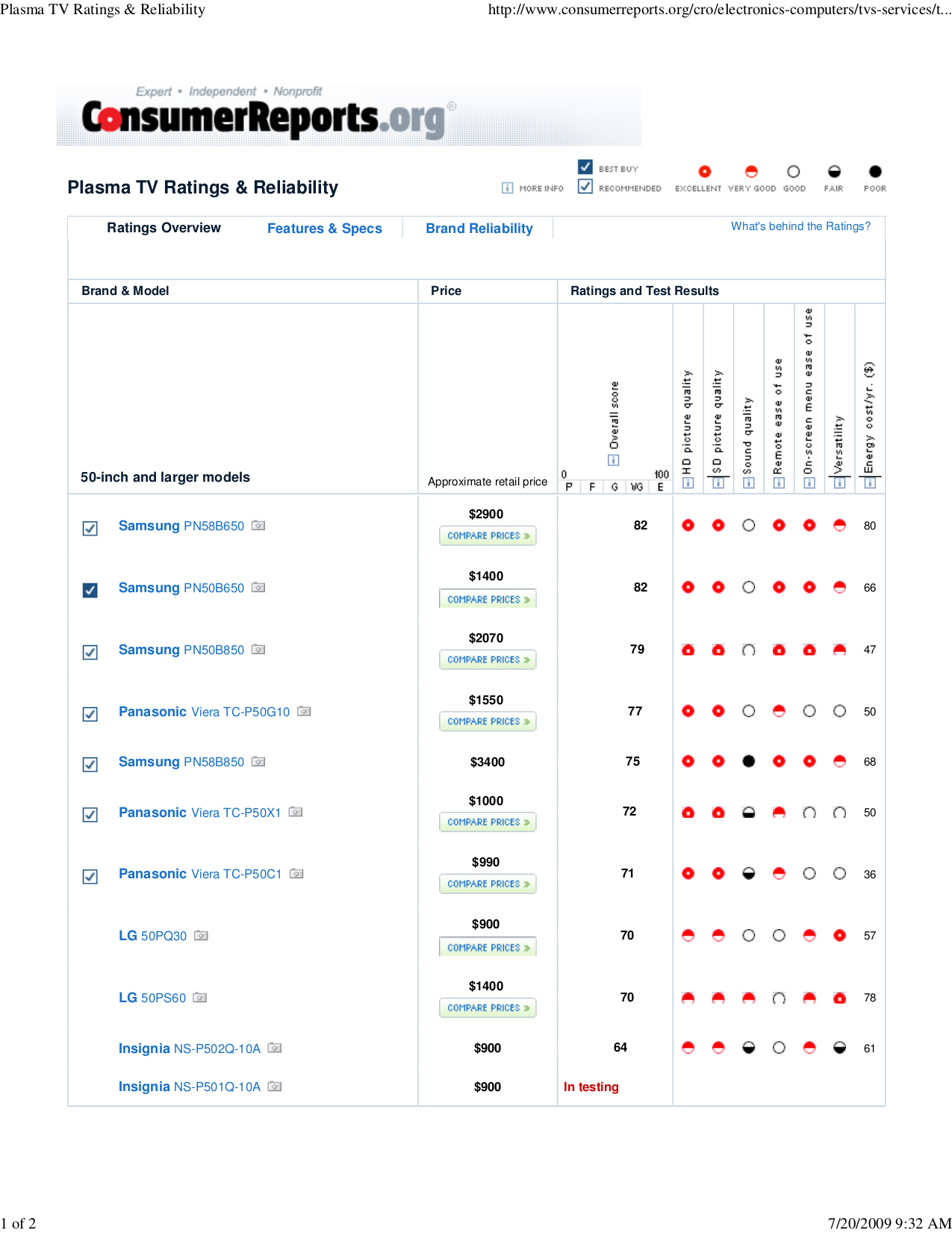Open LG 50PQ30 model link

[152, 936]
